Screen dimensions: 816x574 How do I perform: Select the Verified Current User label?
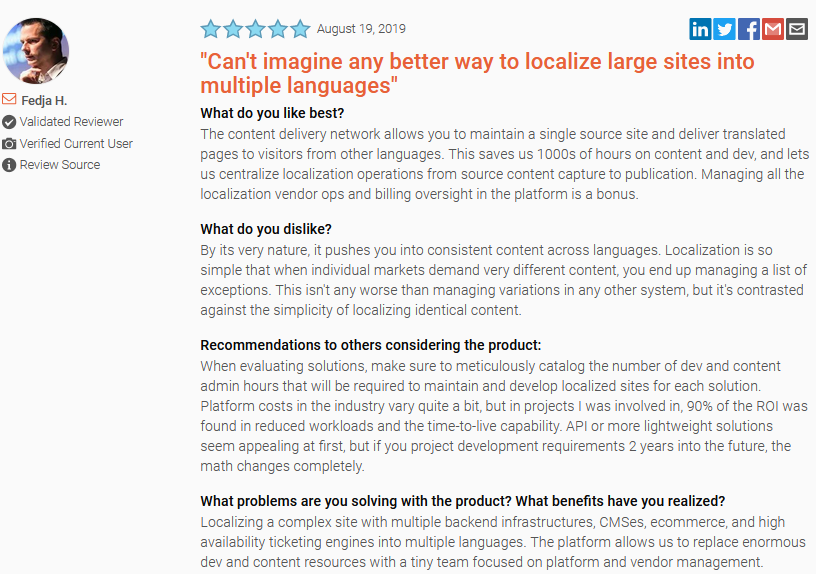pyautogui.click(x=76, y=144)
